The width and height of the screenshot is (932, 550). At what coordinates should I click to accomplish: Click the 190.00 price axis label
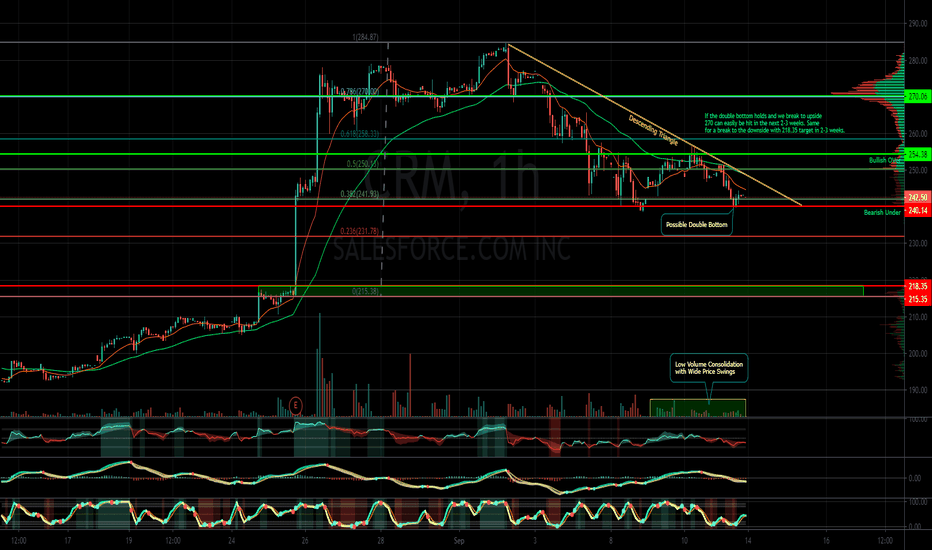[918, 390]
